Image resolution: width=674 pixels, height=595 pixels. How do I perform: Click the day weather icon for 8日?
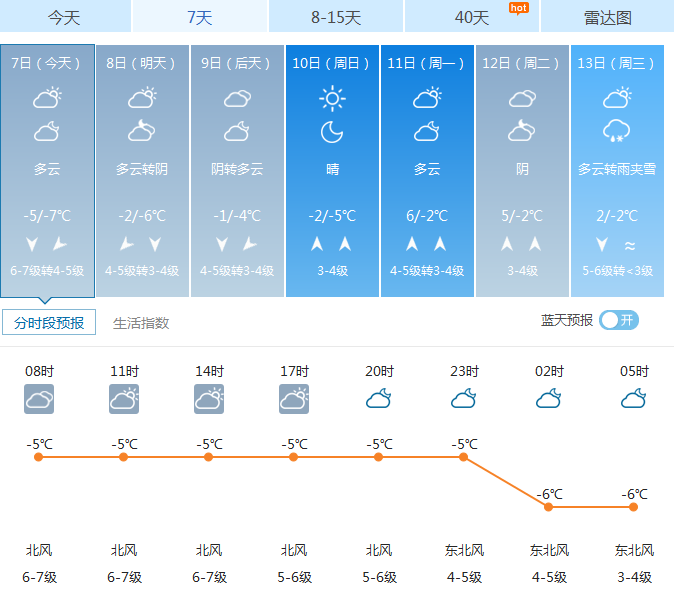tap(142, 98)
